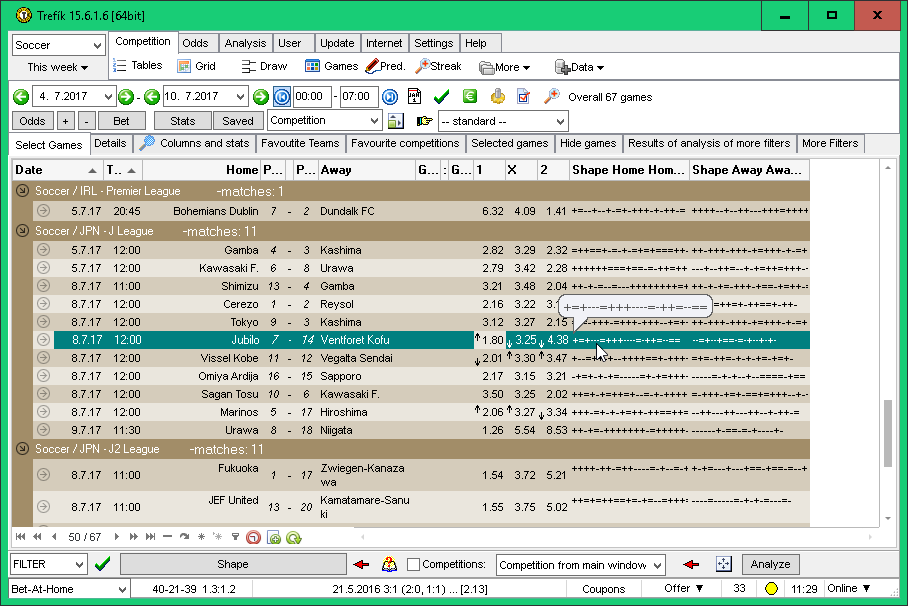Click the start time field showing 00:00

click(x=313, y=97)
